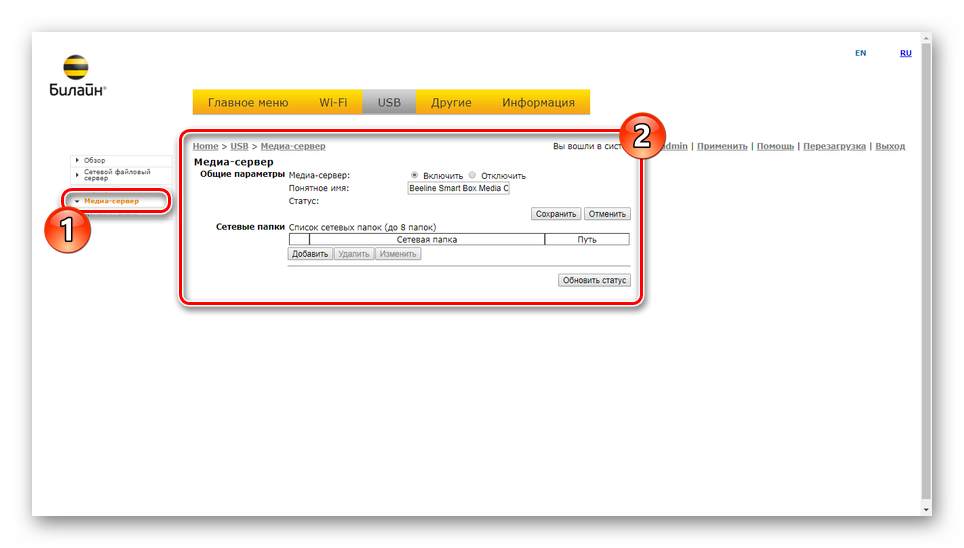The height and width of the screenshot is (548, 964).
Task: Open the USB tab
Action: pos(389,102)
